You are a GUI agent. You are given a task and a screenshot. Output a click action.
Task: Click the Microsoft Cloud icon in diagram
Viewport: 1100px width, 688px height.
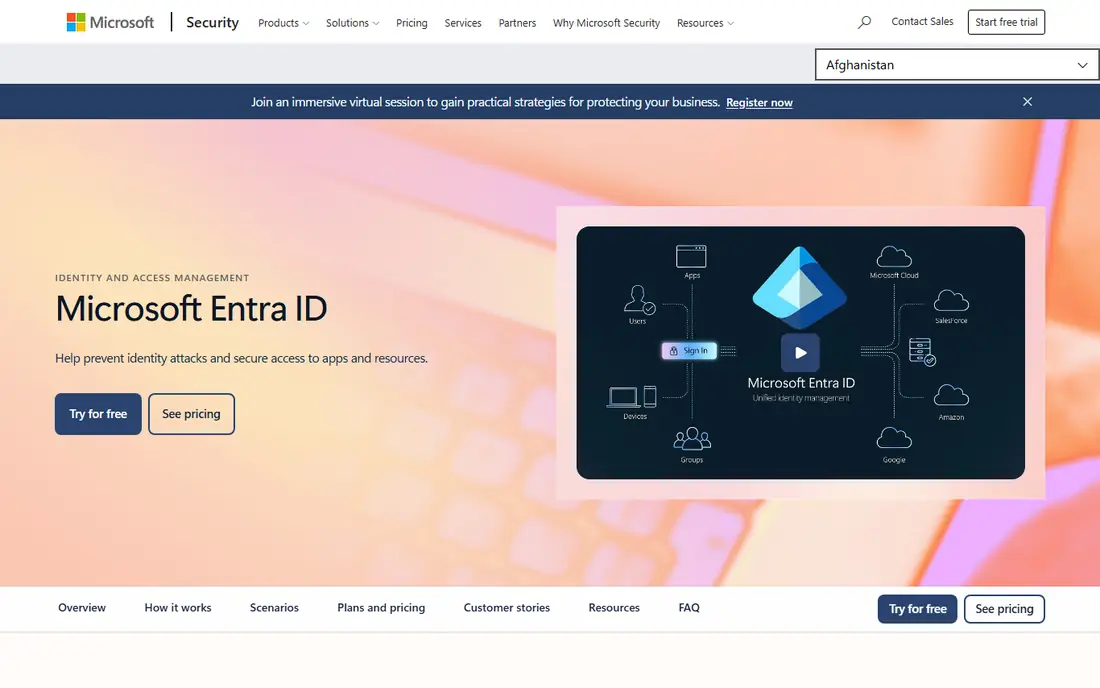[x=894, y=257]
